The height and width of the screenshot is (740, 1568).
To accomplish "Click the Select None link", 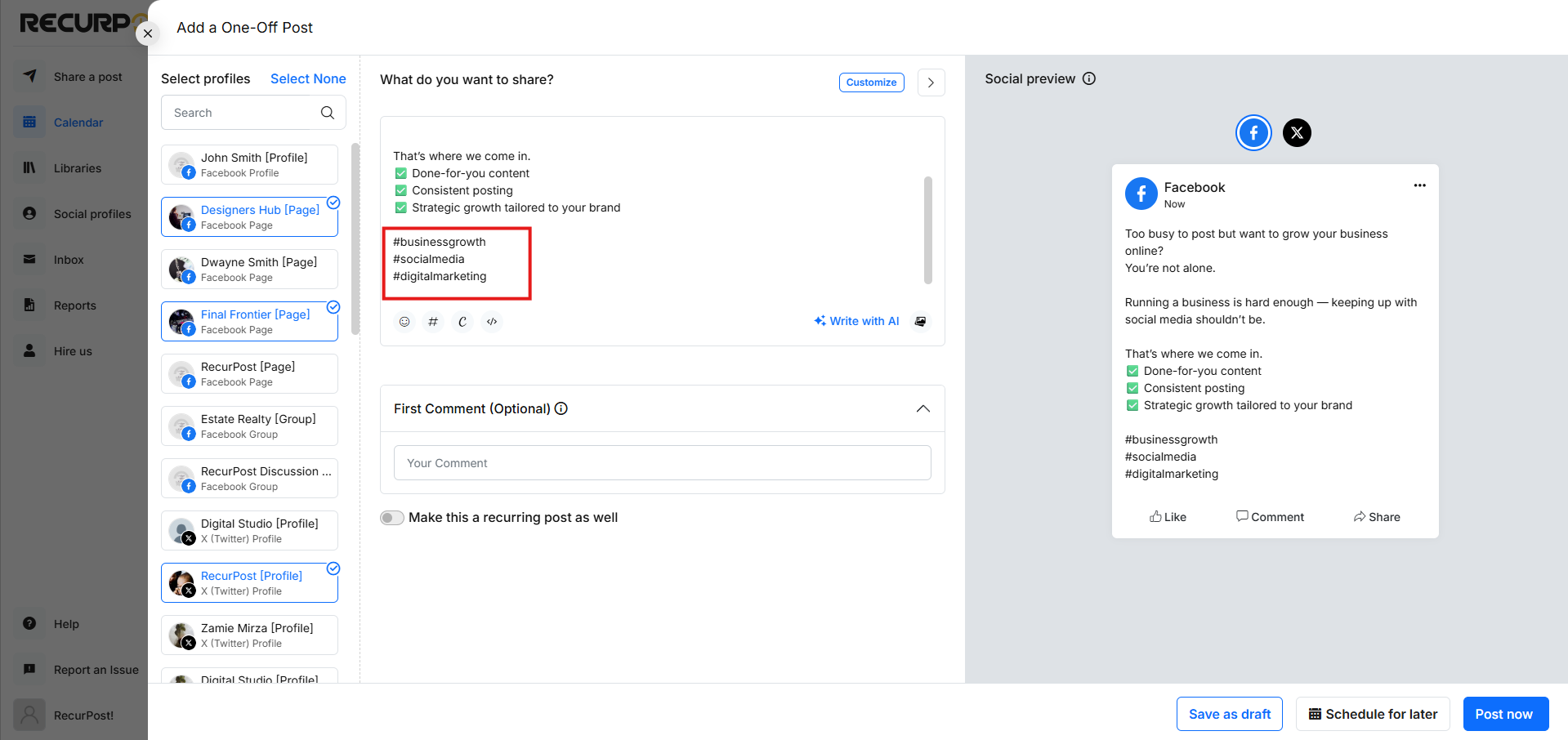I will click(308, 78).
